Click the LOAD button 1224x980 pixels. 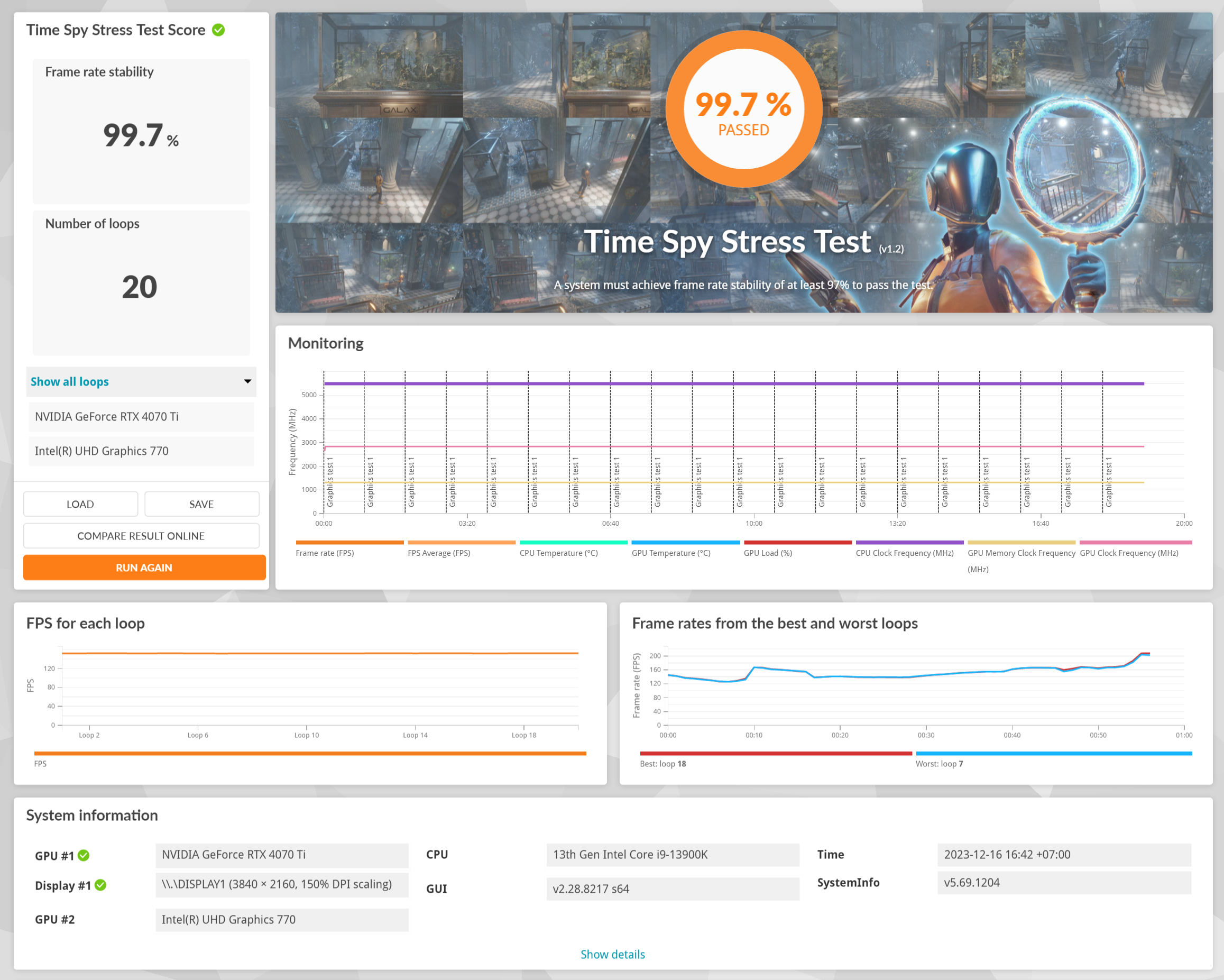tap(80, 504)
